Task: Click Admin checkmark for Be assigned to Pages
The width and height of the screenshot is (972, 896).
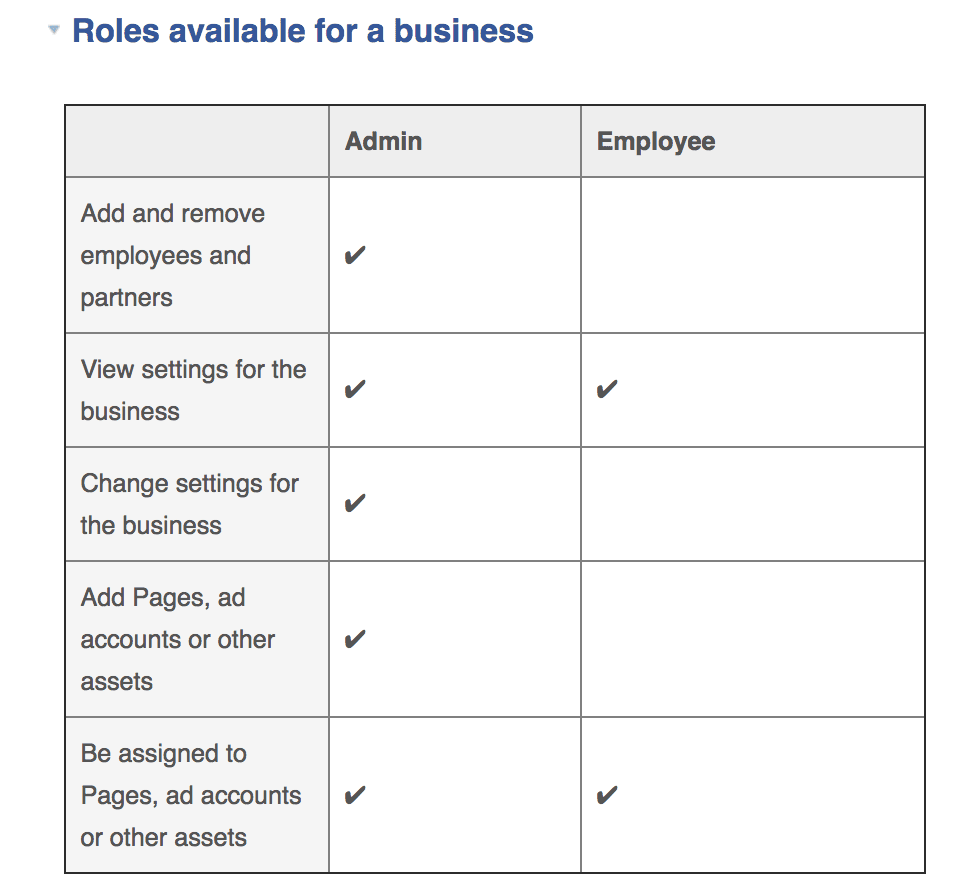Action: pos(354,796)
